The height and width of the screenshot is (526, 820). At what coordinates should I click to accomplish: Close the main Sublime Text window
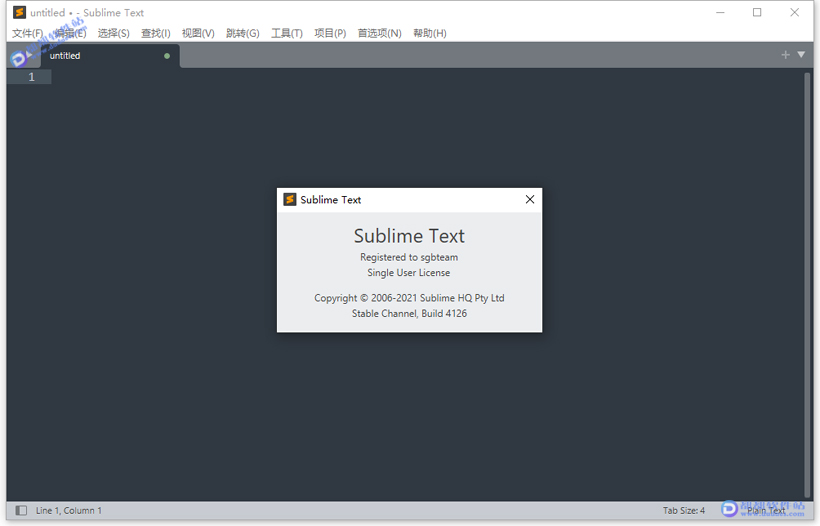tap(794, 13)
